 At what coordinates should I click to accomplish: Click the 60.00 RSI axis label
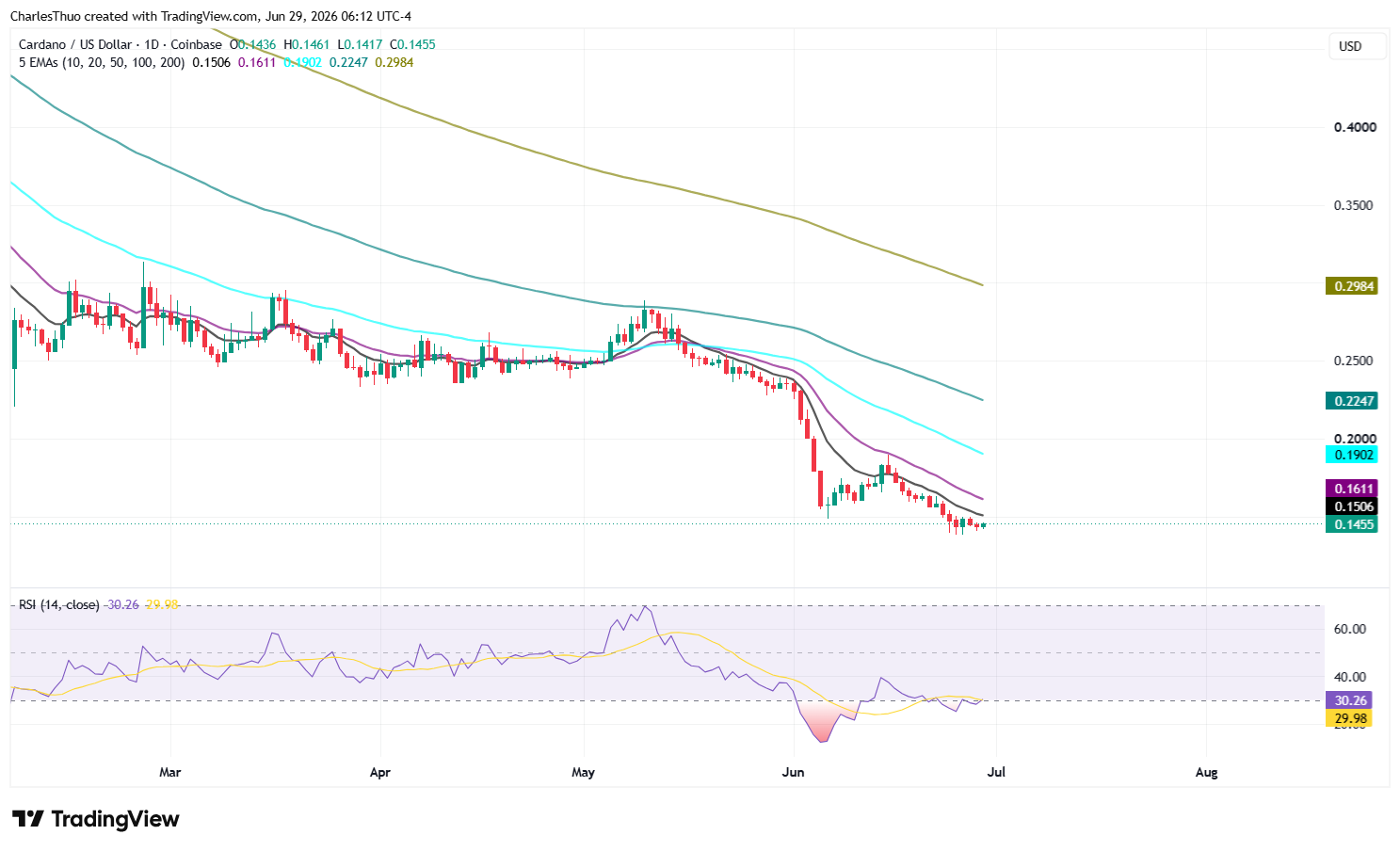[x=1350, y=629]
